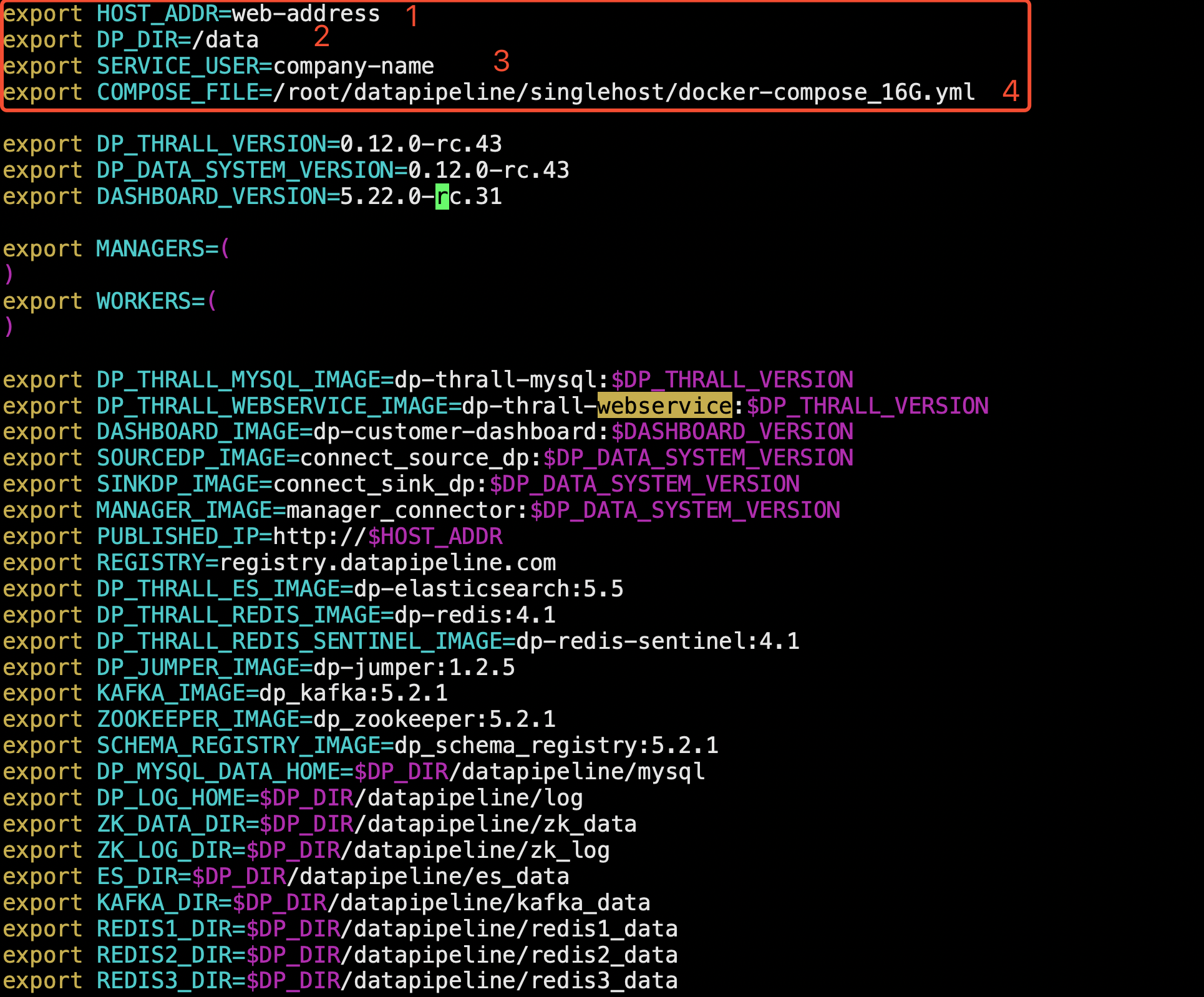Click red annotation number 4
Viewport: 1204px width, 997px height.
tap(1011, 92)
